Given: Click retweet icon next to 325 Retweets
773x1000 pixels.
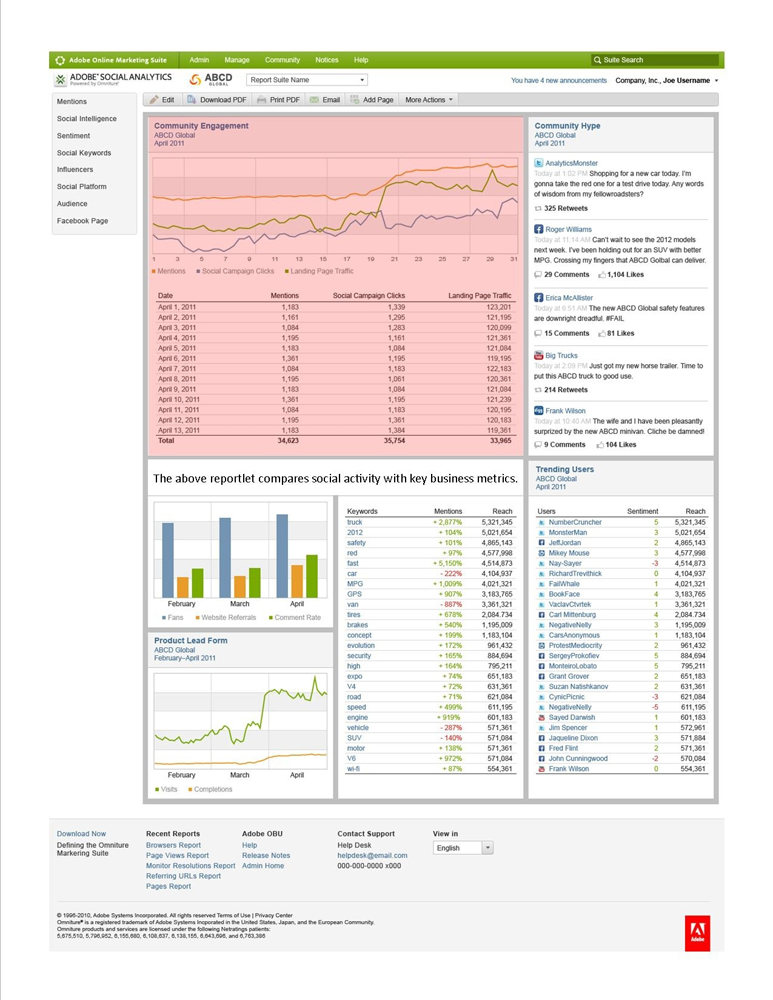Looking at the screenshot, I should 538,209.
